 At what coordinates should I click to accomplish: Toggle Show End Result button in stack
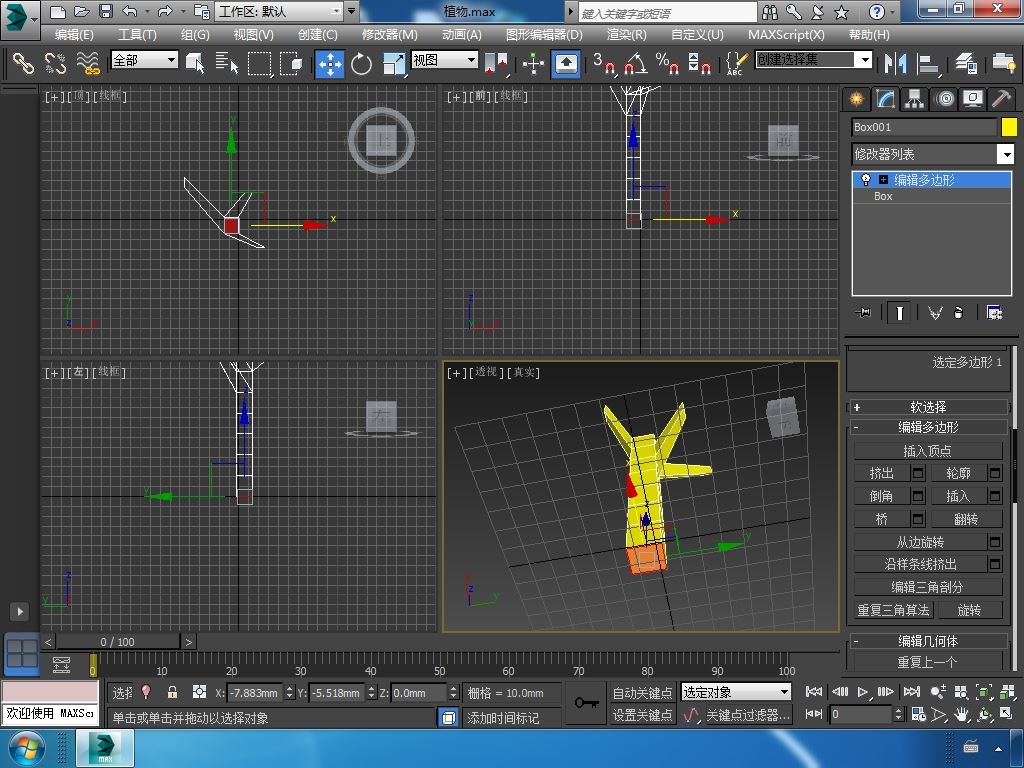(x=900, y=313)
